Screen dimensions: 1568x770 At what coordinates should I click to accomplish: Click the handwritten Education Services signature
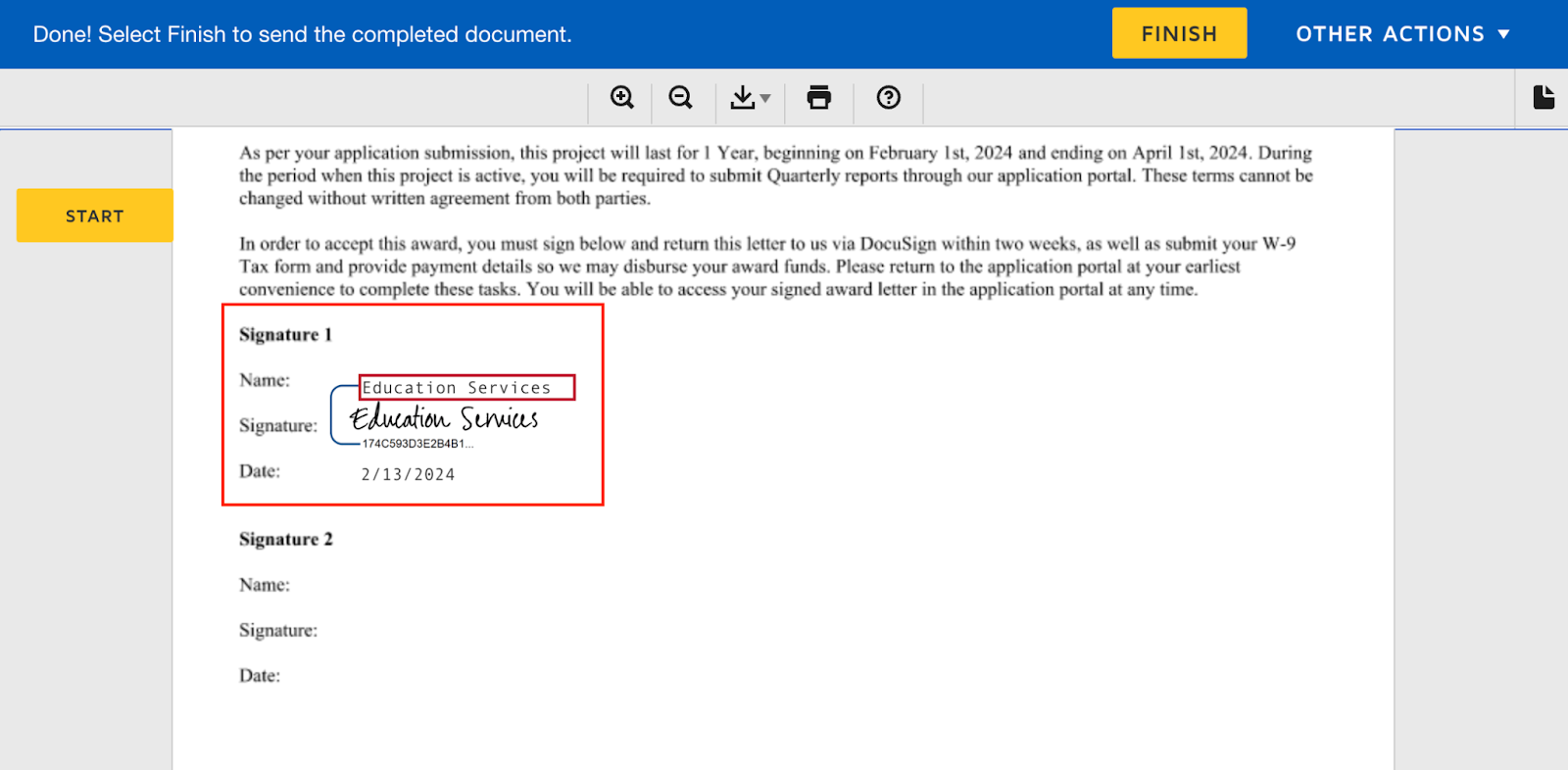444,418
